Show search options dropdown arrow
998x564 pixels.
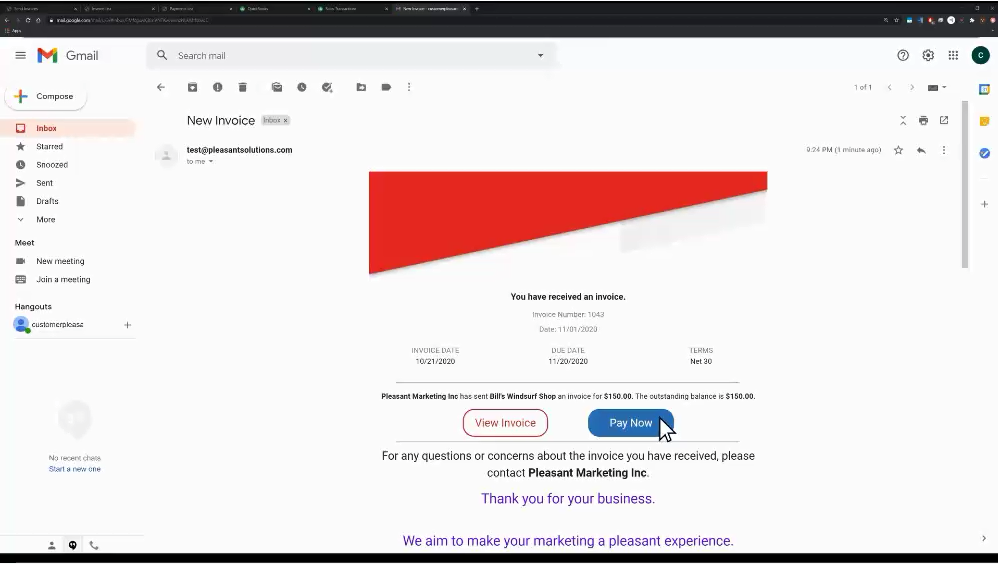tap(541, 56)
